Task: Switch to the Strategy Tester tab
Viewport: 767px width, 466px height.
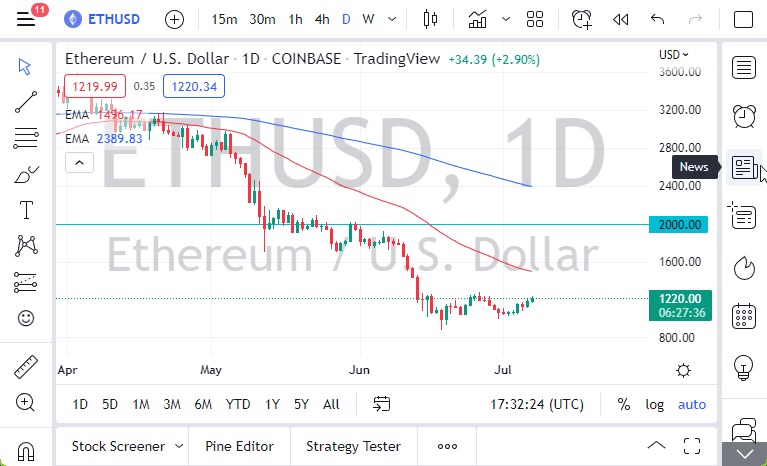Action: (353, 446)
